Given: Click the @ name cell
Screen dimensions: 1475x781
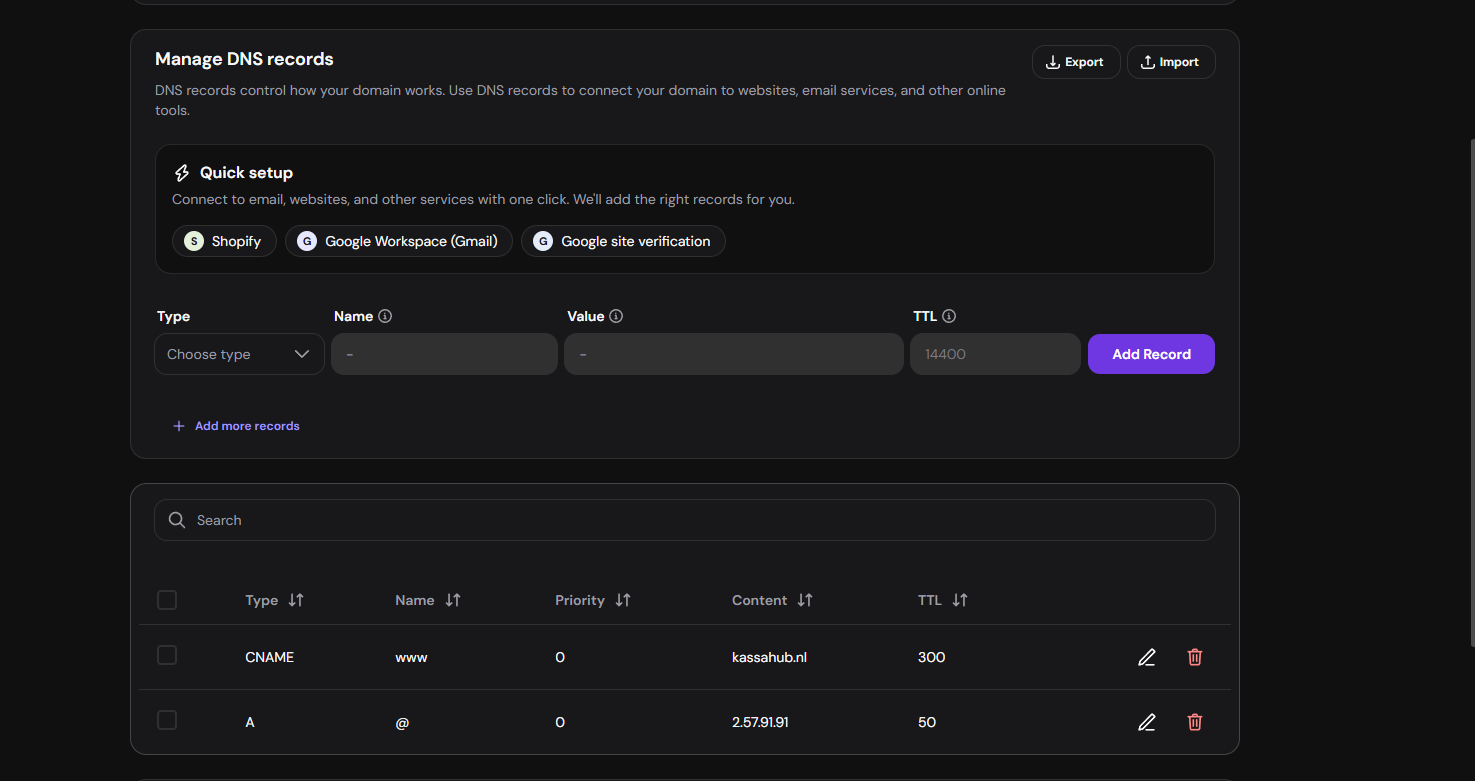Looking at the screenshot, I should [402, 722].
